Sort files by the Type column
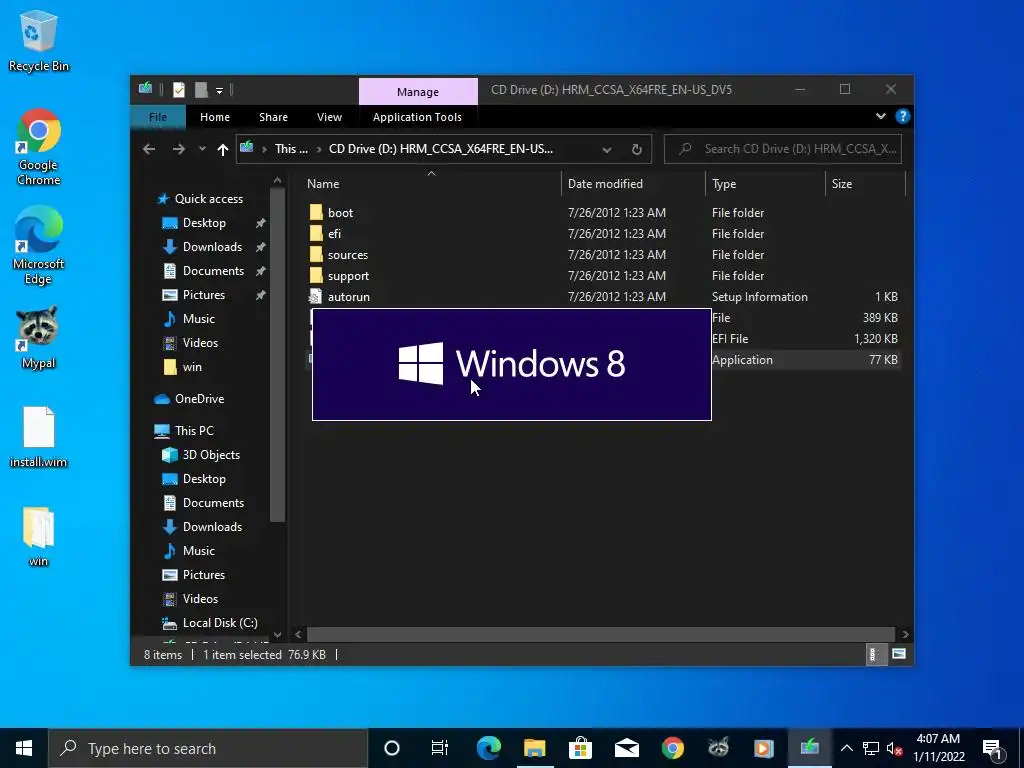The height and width of the screenshot is (768, 1024). click(x=765, y=184)
